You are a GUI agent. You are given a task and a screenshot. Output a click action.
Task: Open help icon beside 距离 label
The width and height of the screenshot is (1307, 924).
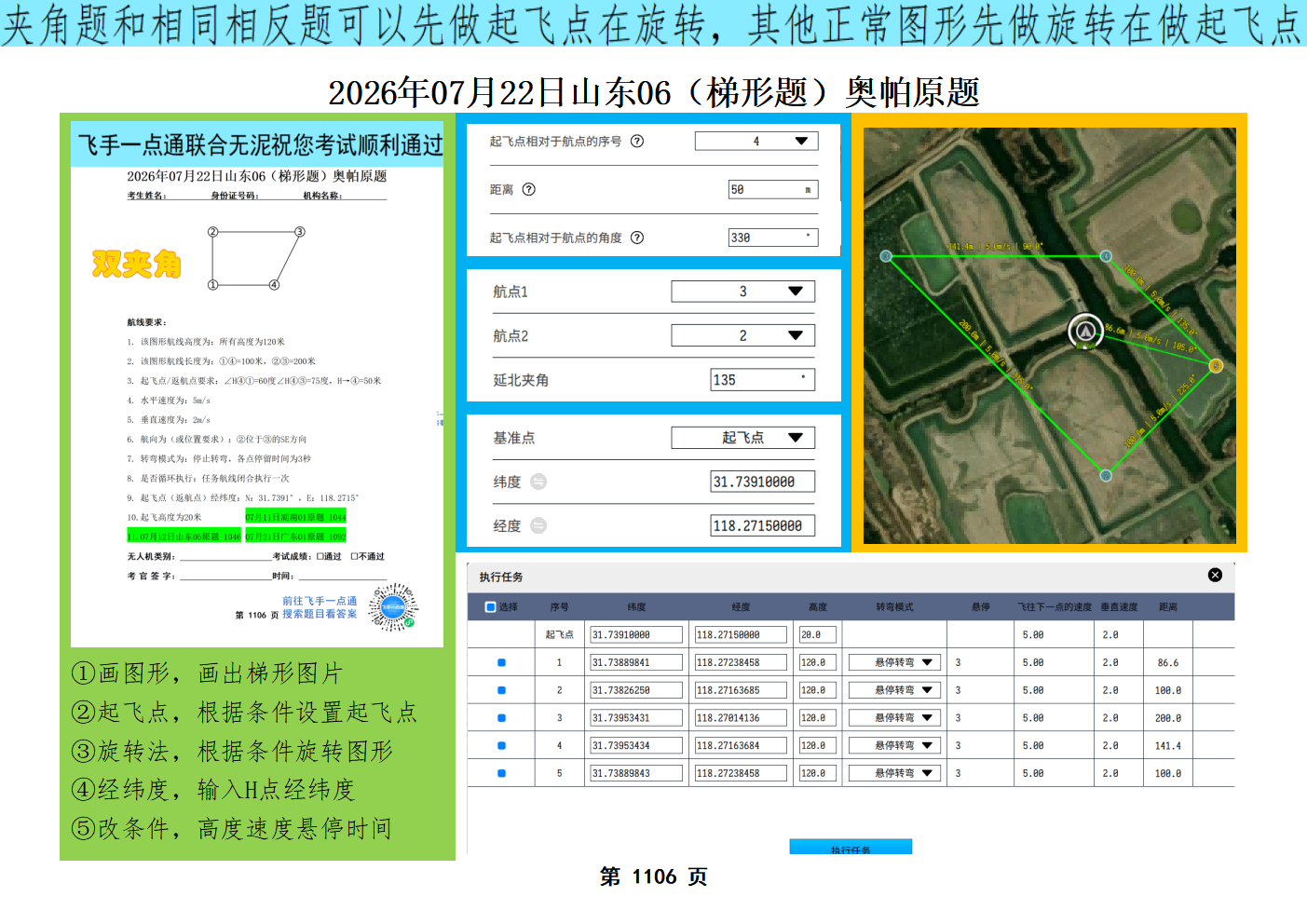coord(529,189)
